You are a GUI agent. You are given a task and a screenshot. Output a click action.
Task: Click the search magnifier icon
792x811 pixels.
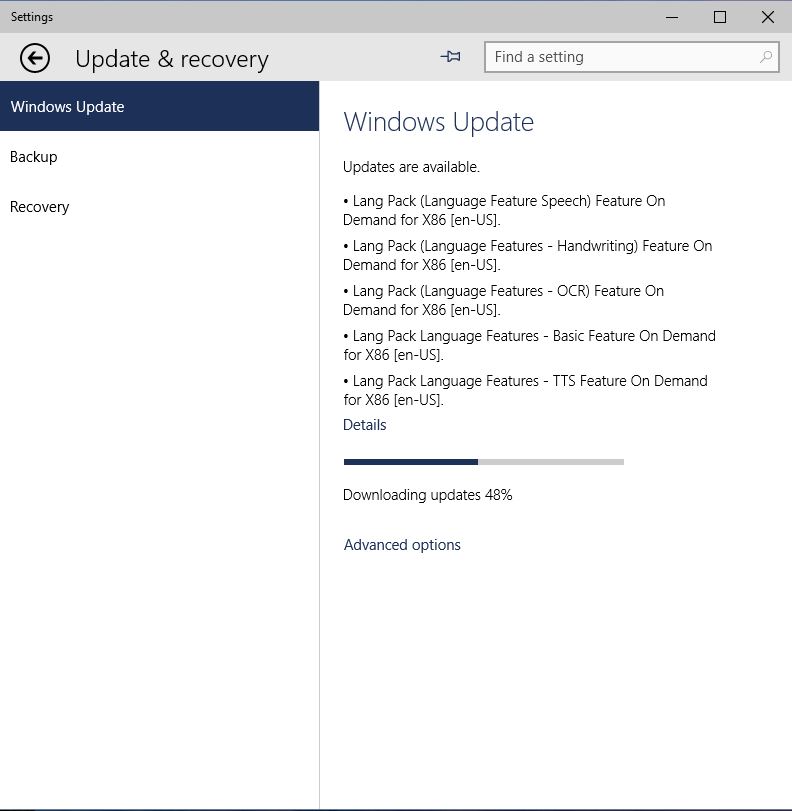(x=766, y=57)
